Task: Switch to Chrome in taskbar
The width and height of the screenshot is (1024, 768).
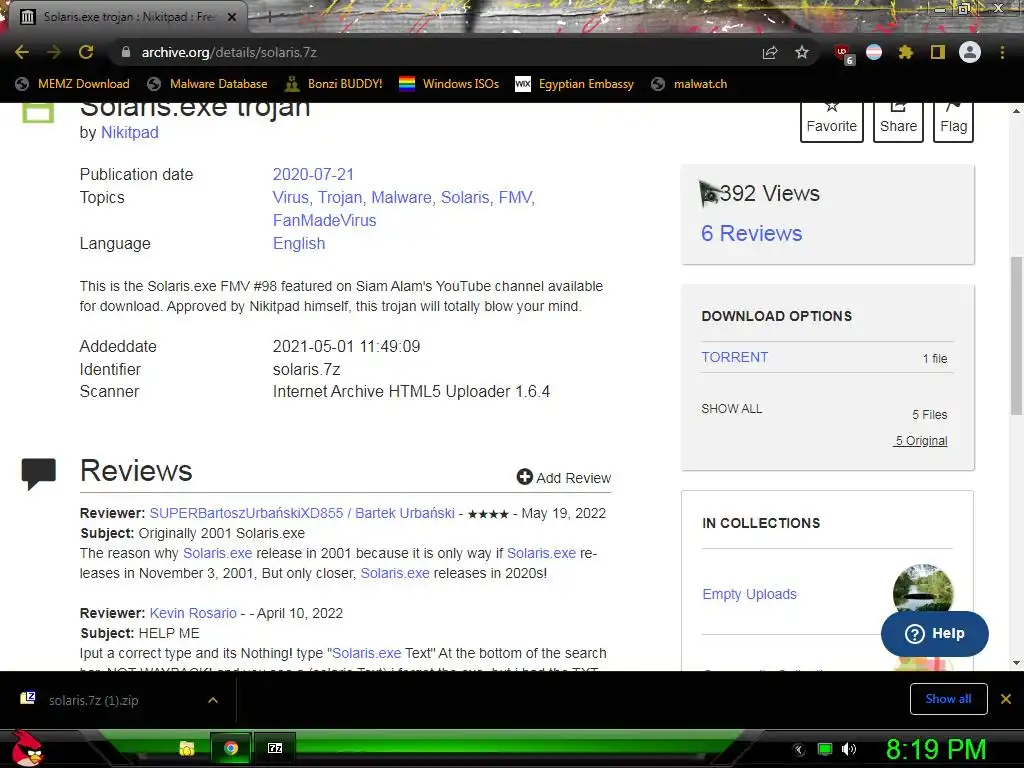Action: (x=231, y=748)
